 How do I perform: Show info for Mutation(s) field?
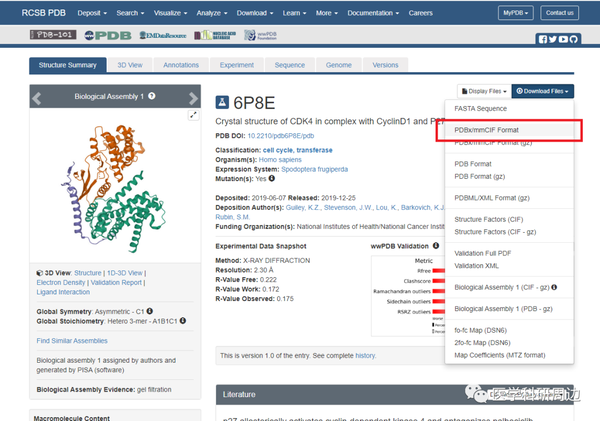coord(272,178)
